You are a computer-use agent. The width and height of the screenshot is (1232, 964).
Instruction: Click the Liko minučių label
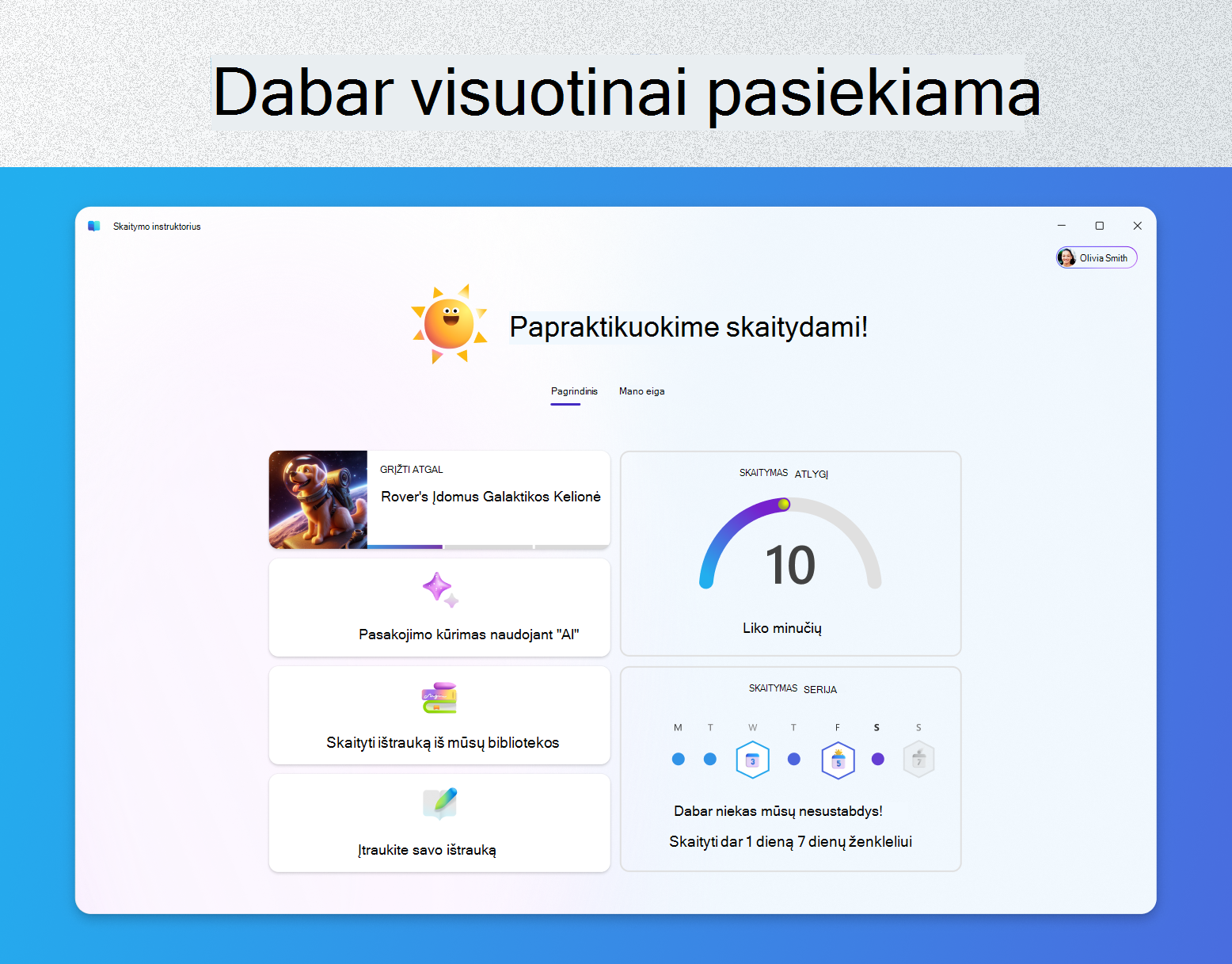pyautogui.click(x=782, y=628)
